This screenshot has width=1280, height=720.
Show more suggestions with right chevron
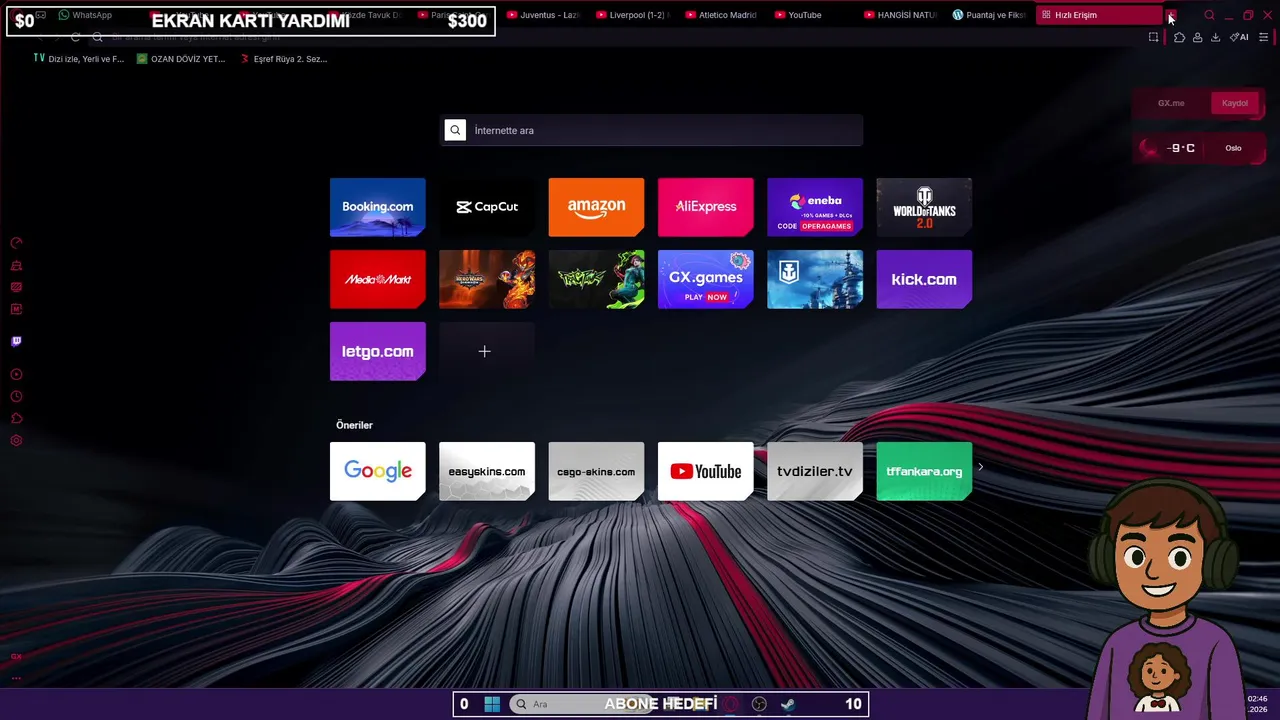pyautogui.click(x=980, y=467)
